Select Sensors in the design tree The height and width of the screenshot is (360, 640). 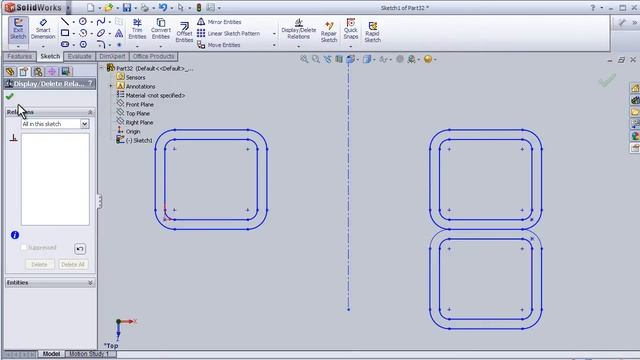point(135,77)
